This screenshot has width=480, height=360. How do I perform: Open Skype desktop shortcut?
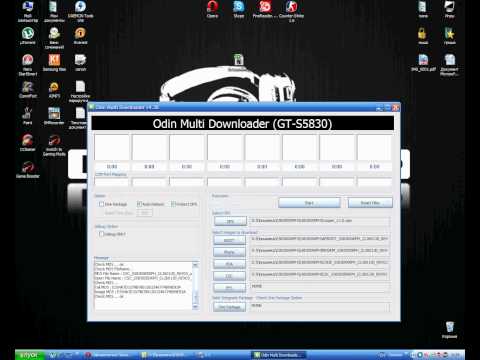(x=239, y=9)
